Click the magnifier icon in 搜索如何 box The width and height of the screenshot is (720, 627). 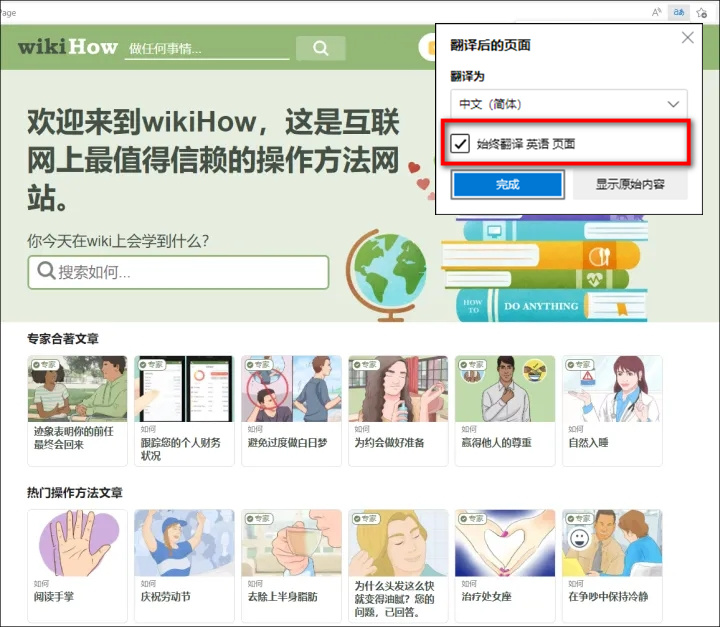(x=46, y=271)
